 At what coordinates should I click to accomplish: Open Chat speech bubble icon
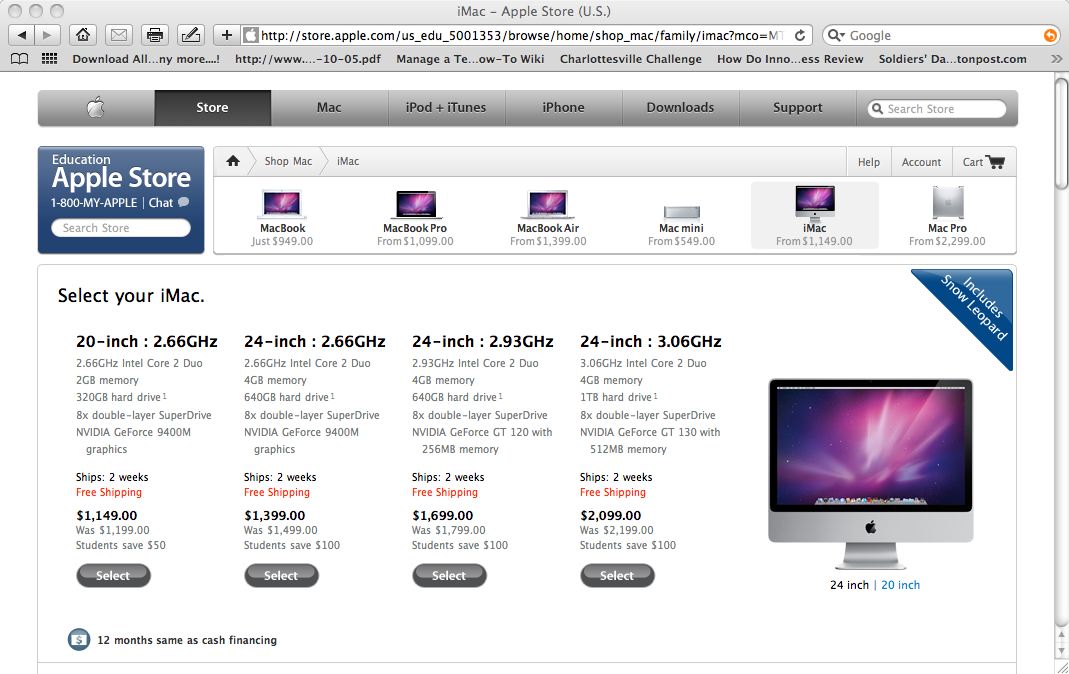click(x=183, y=202)
